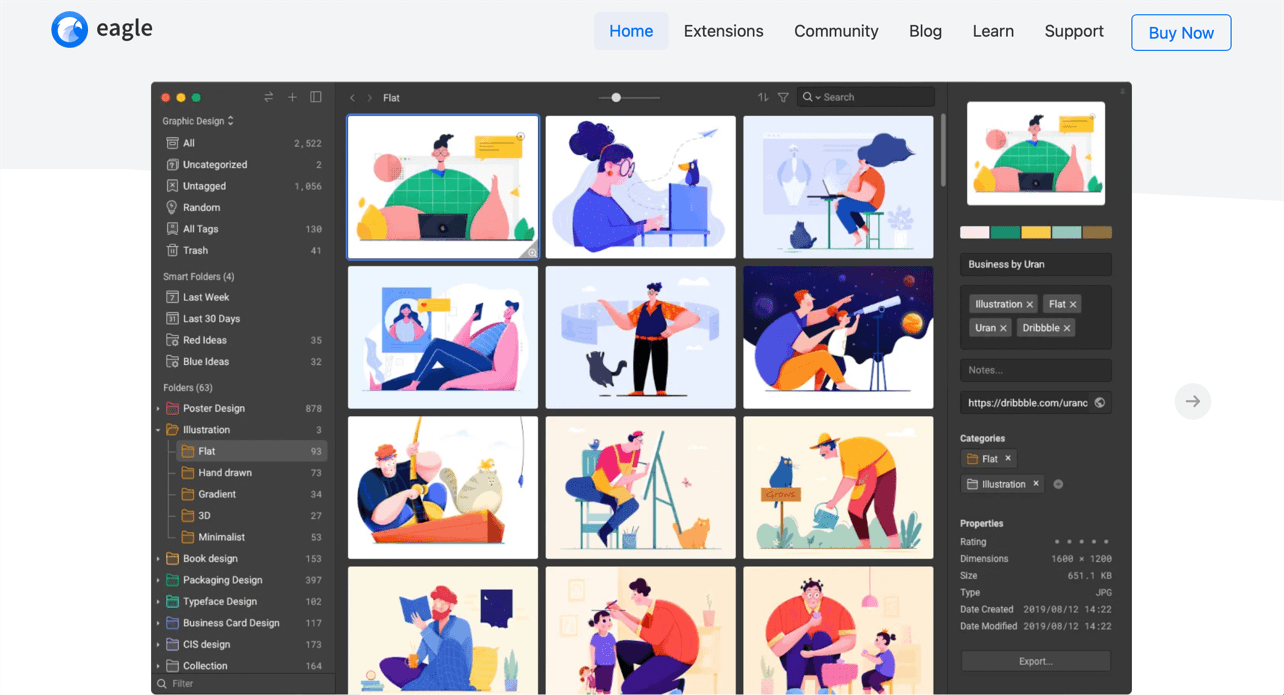Open the Extensions menu item

click(x=723, y=31)
